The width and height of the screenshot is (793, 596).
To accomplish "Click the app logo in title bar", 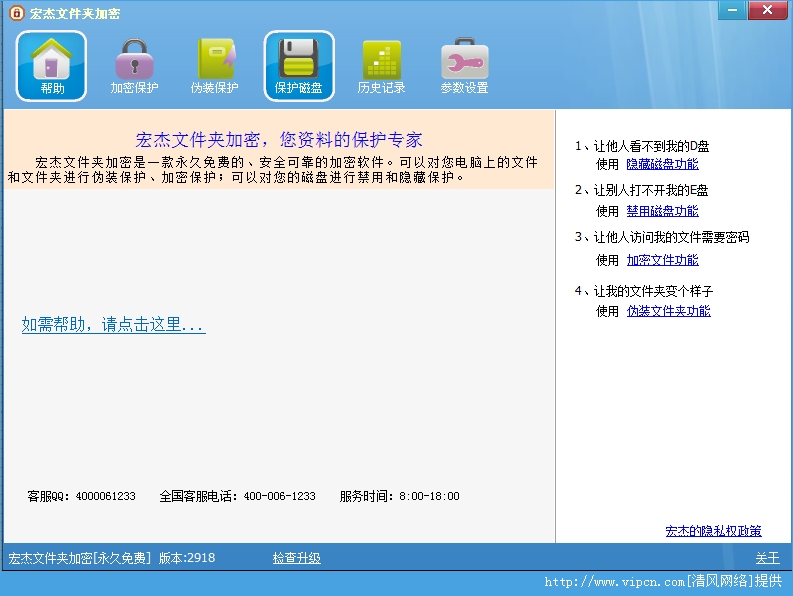I will (x=17, y=13).
